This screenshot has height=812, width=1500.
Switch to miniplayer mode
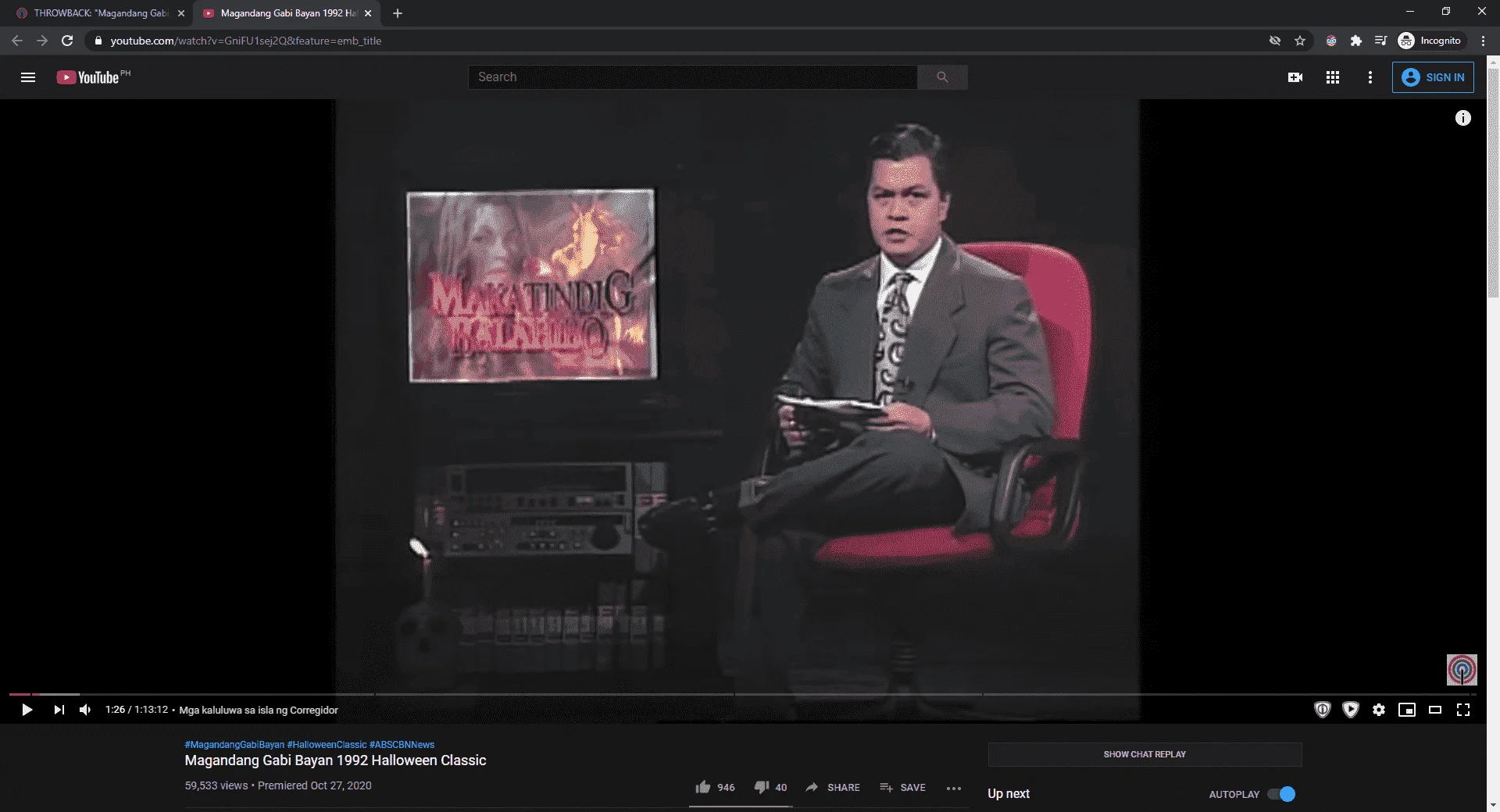point(1407,710)
